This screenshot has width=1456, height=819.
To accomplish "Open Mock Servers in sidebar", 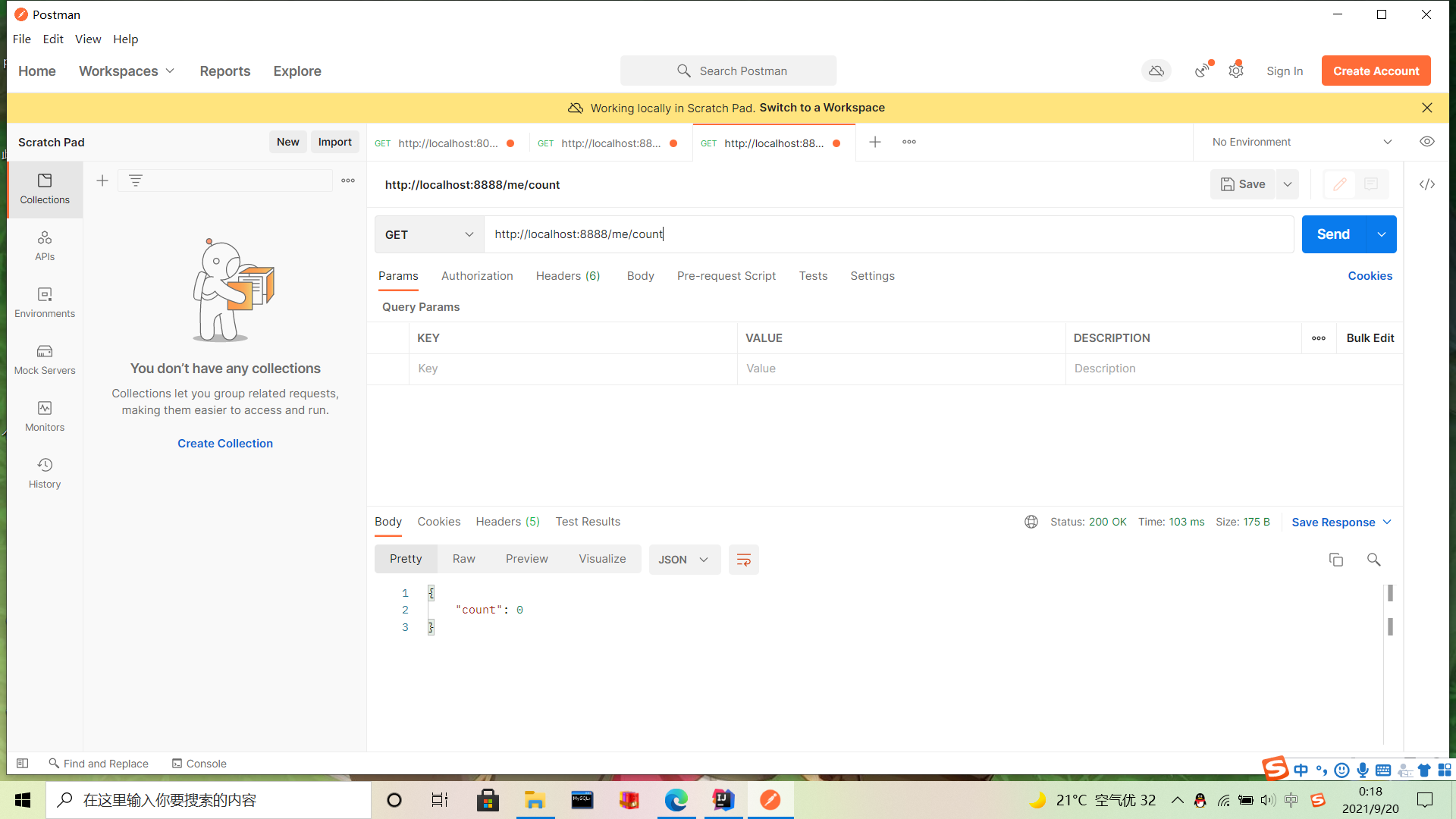I will (45, 359).
